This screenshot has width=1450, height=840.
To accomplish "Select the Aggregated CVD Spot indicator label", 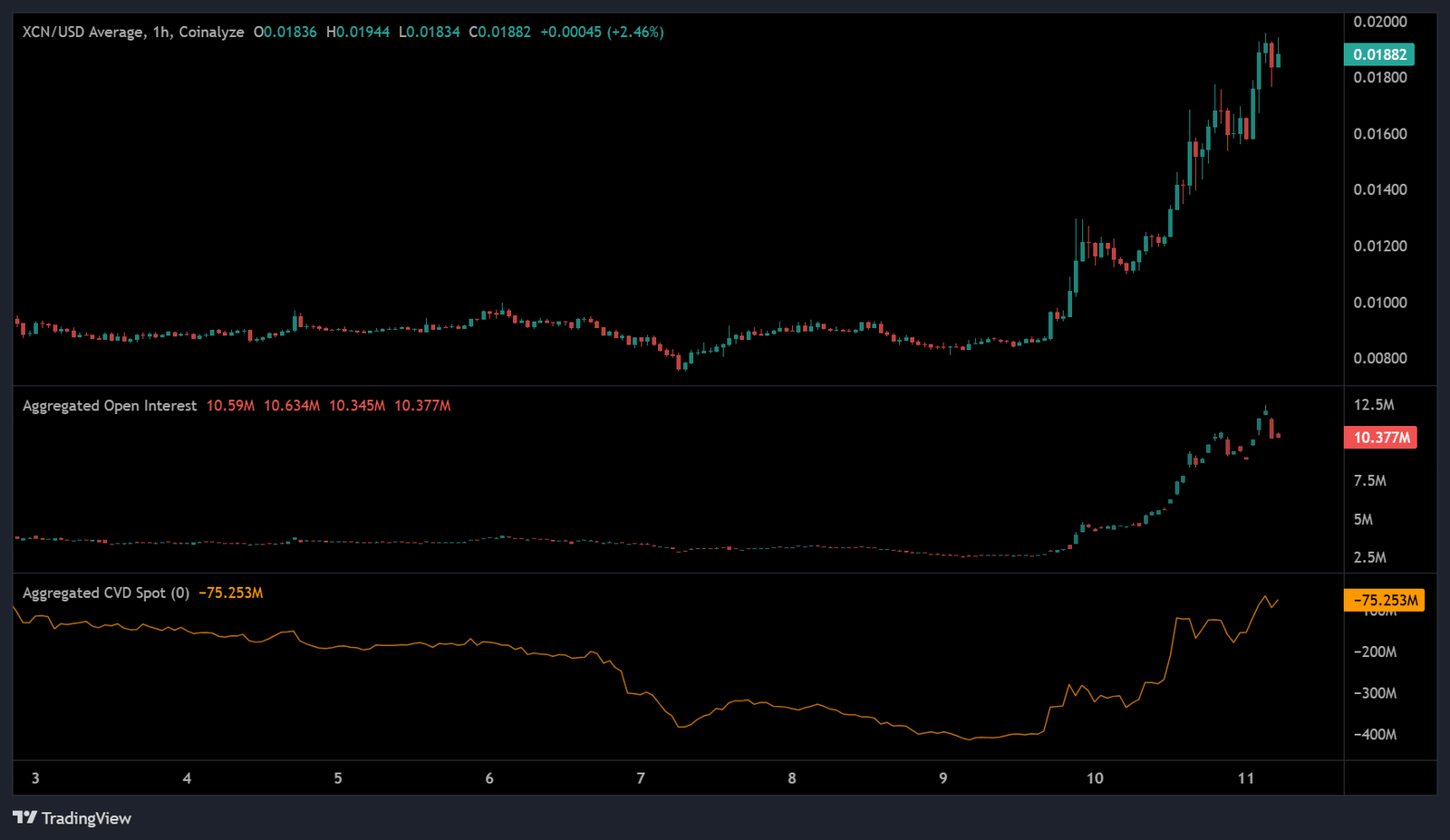I will point(105,593).
